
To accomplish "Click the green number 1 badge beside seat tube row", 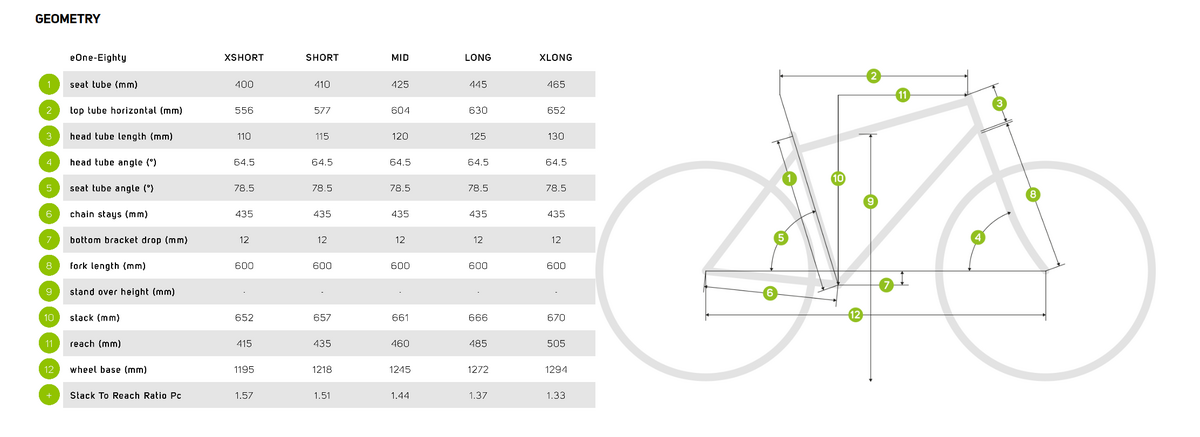I will coord(48,84).
